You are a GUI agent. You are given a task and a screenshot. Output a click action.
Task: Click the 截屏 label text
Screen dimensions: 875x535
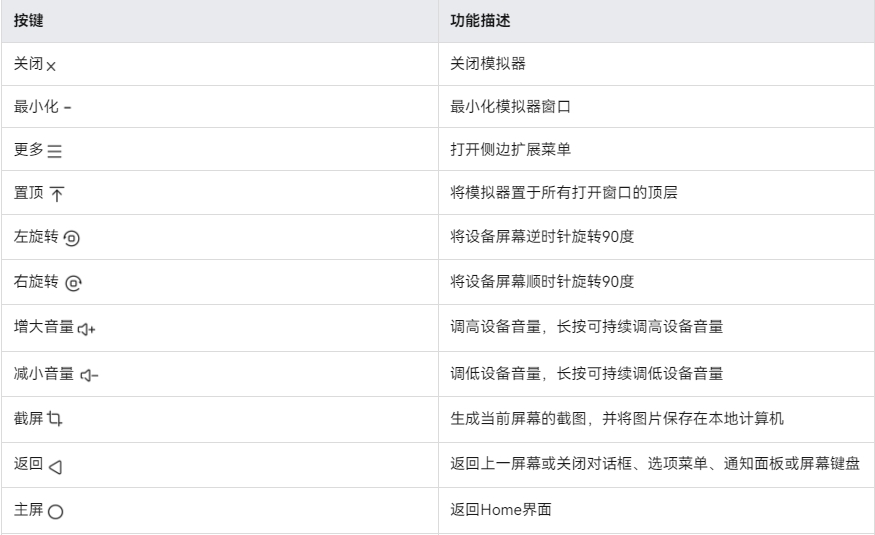pos(28,418)
